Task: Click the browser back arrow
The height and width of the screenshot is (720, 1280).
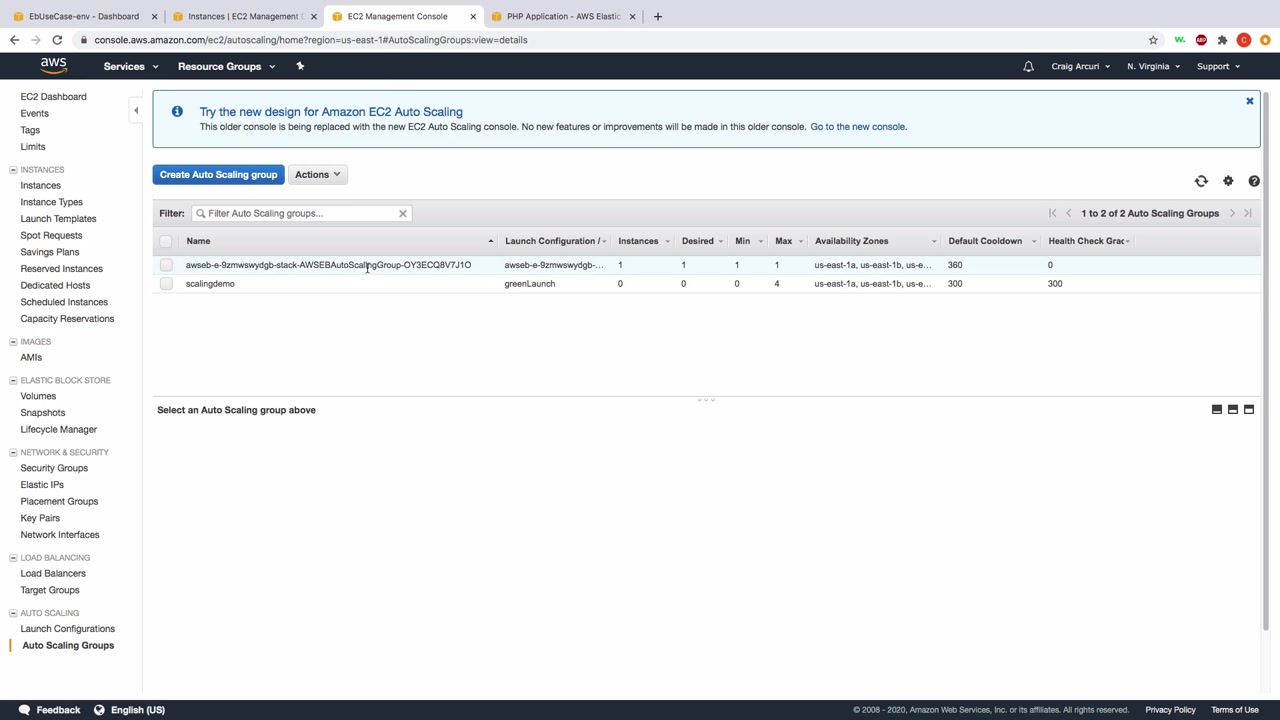Action: (14, 40)
